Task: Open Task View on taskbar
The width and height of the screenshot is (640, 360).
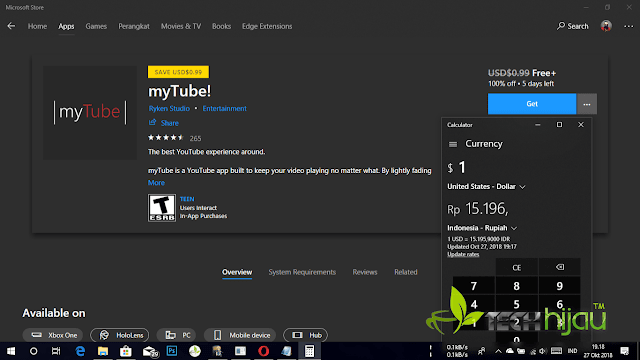Action: pos(56,351)
